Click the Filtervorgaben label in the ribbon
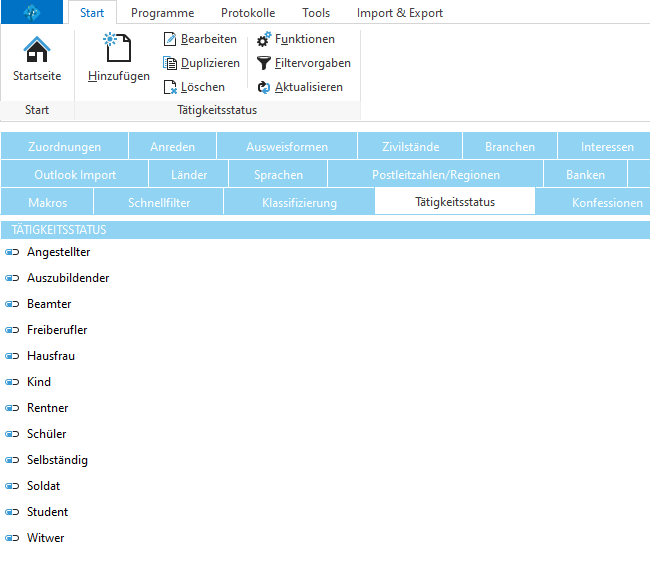This screenshot has height=565, width=650. point(313,63)
